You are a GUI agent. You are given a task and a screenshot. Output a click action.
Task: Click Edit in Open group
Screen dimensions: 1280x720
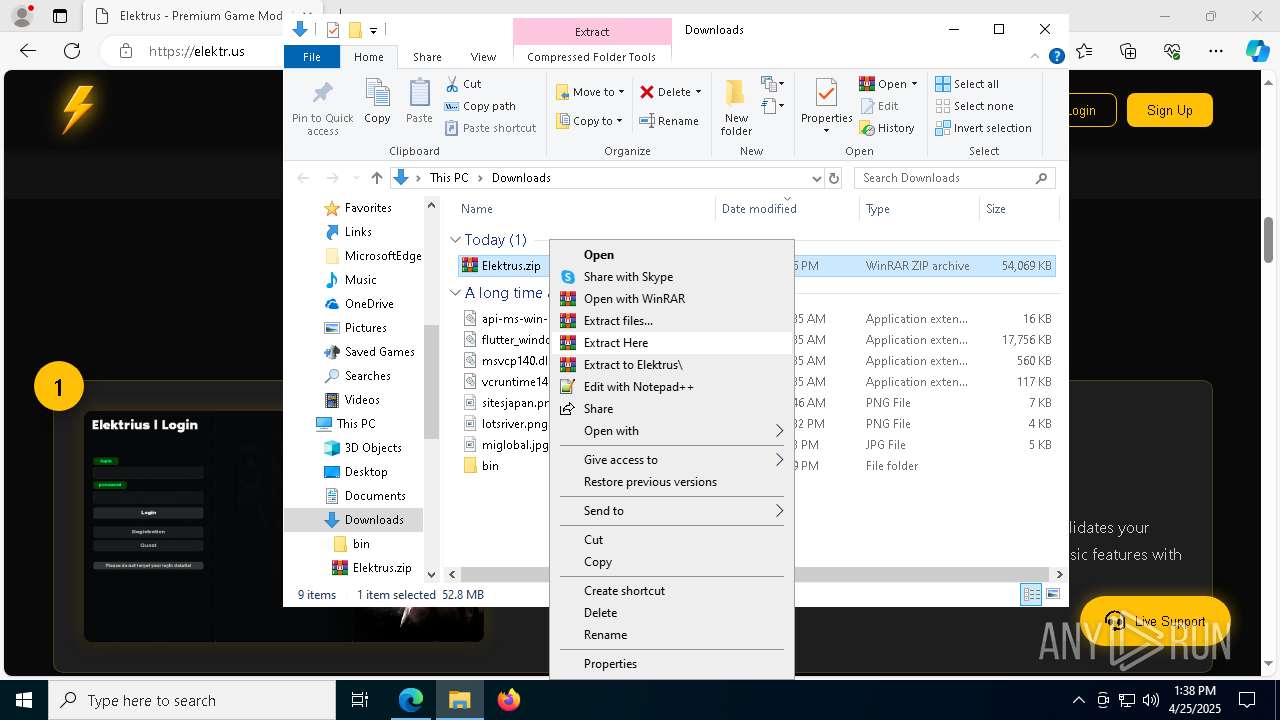pos(879,106)
